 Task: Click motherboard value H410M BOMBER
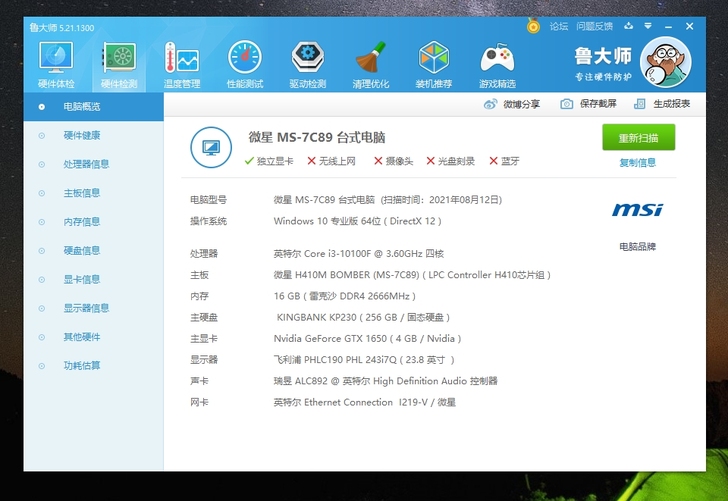(x=412, y=275)
